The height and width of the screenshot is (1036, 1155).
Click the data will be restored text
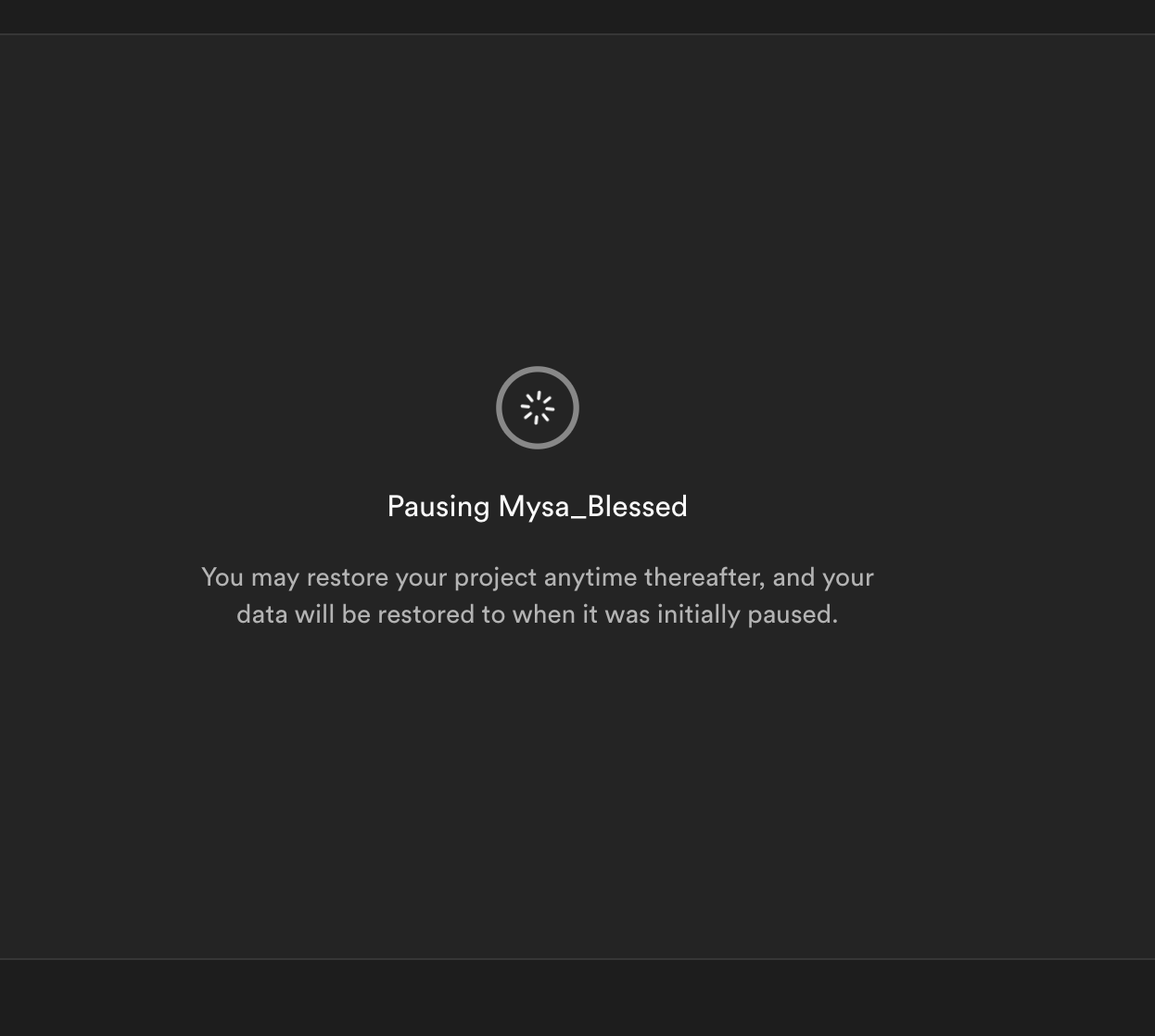pyautogui.click(x=355, y=614)
